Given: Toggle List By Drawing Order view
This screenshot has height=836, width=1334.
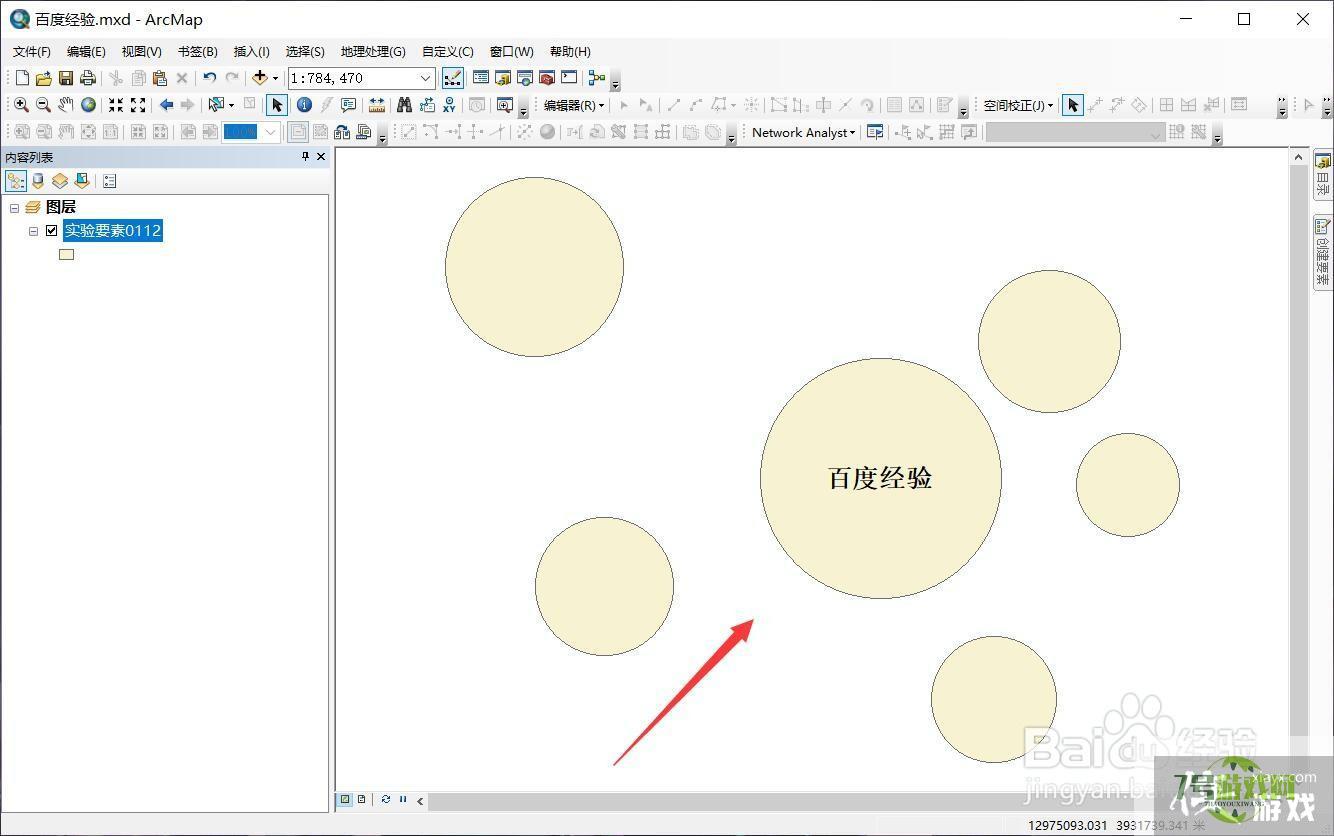Looking at the screenshot, I should (16, 181).
